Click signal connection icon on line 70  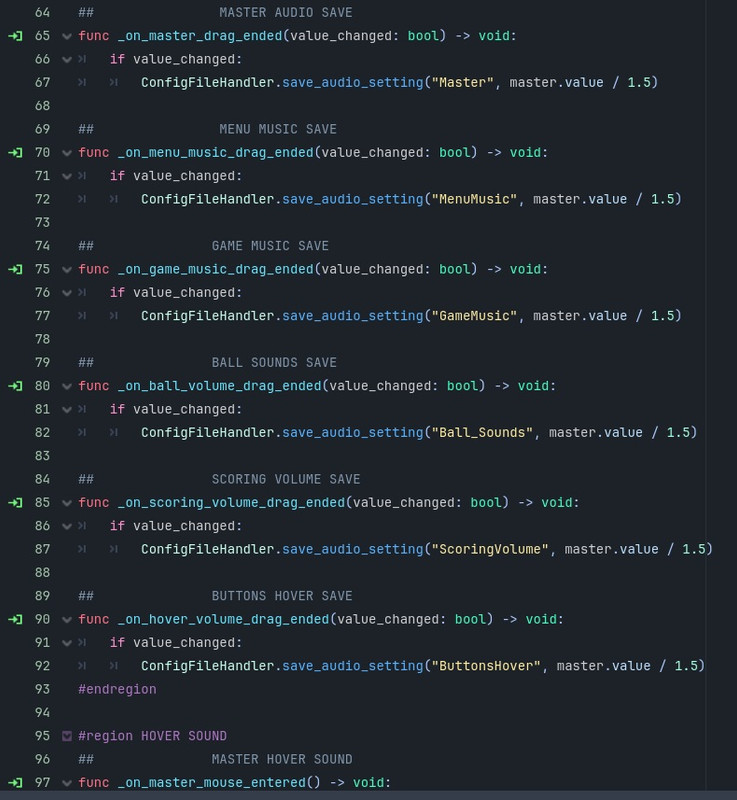(15, 153)
